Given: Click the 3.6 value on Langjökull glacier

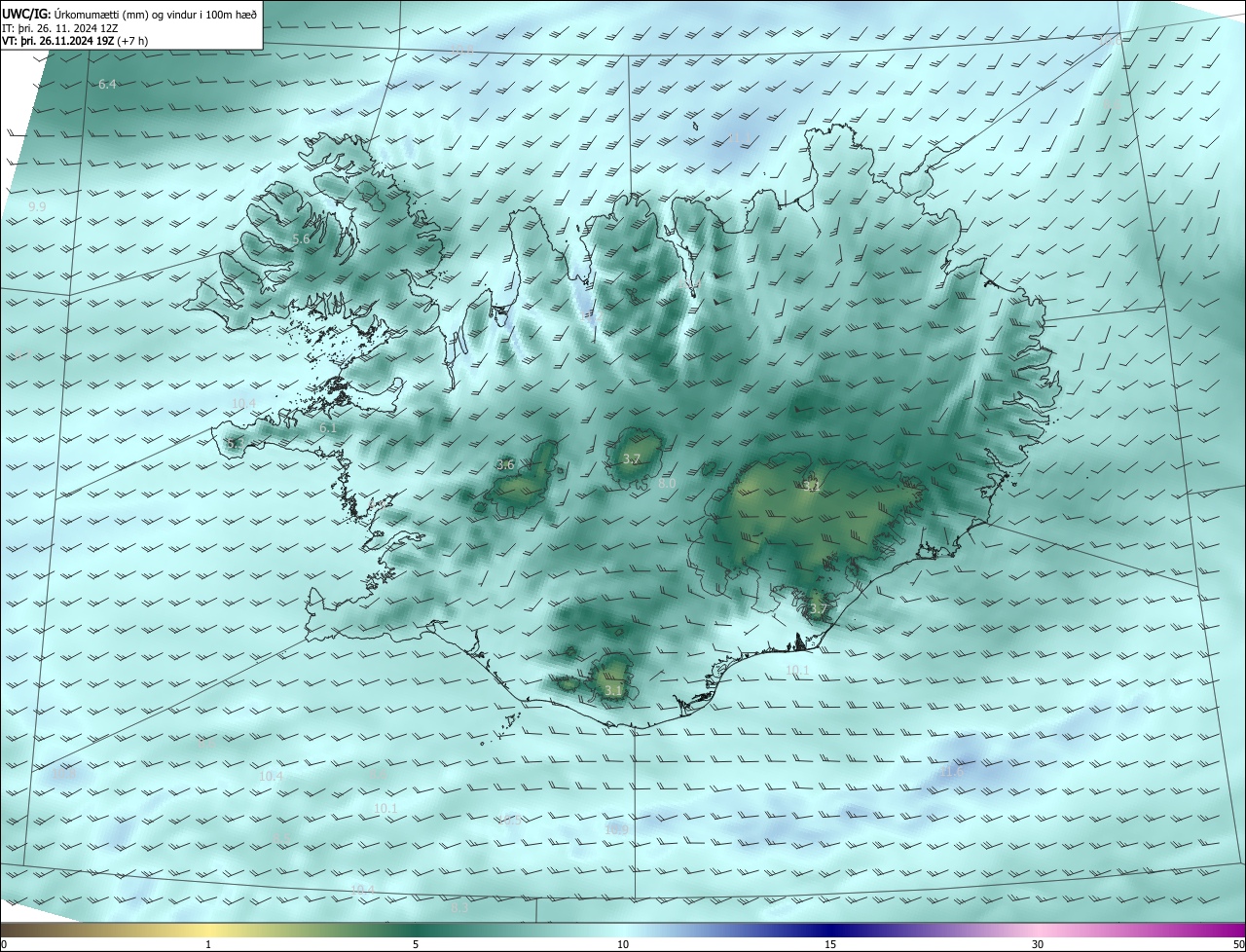Looking at the screenshot, I should pyautogui.click(x=505, y=465).
